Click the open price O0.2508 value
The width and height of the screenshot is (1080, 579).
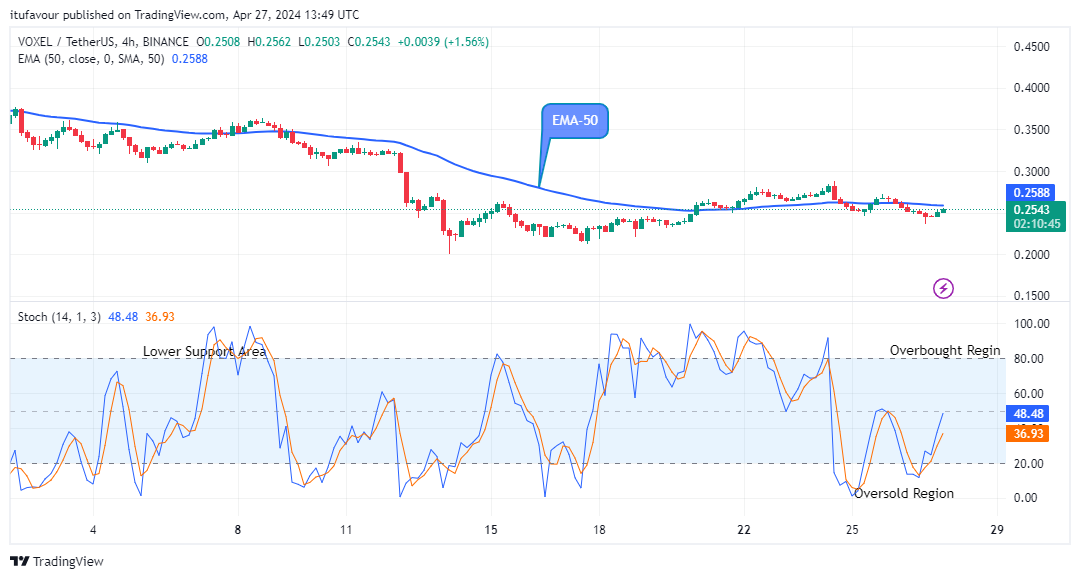(218, 42)
